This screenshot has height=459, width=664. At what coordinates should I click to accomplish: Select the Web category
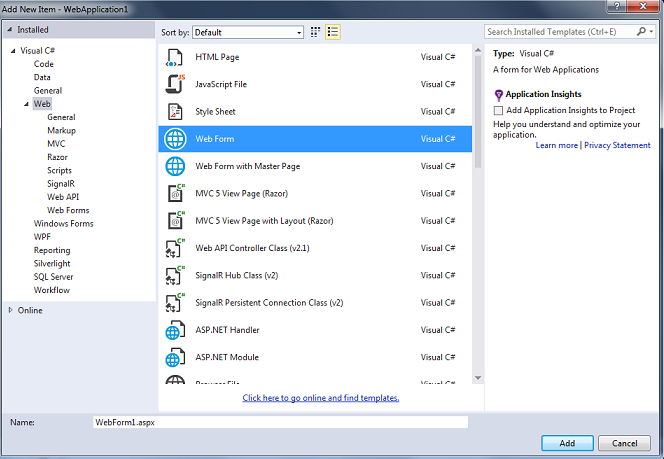coord(42,104)
